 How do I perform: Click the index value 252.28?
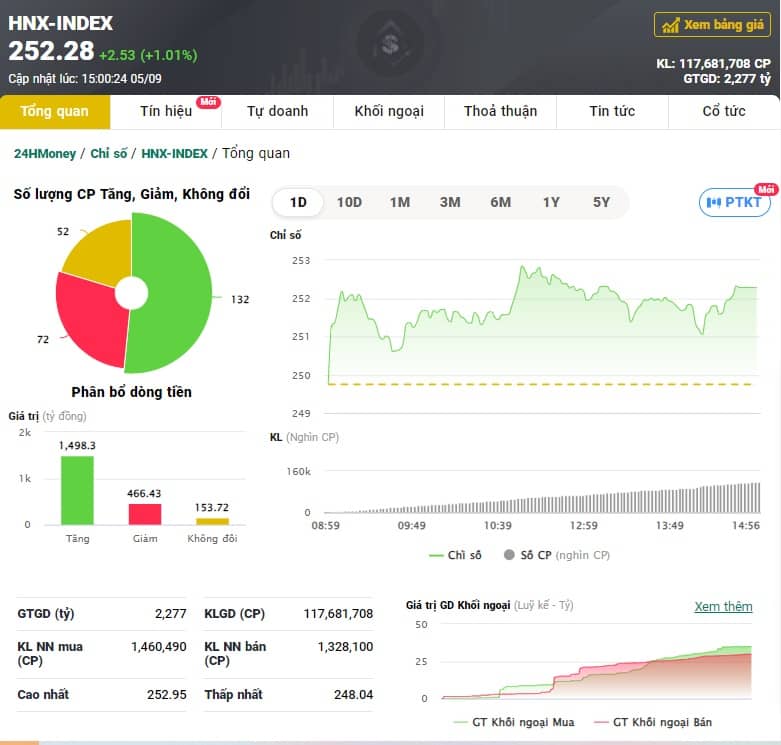(51, 51)
